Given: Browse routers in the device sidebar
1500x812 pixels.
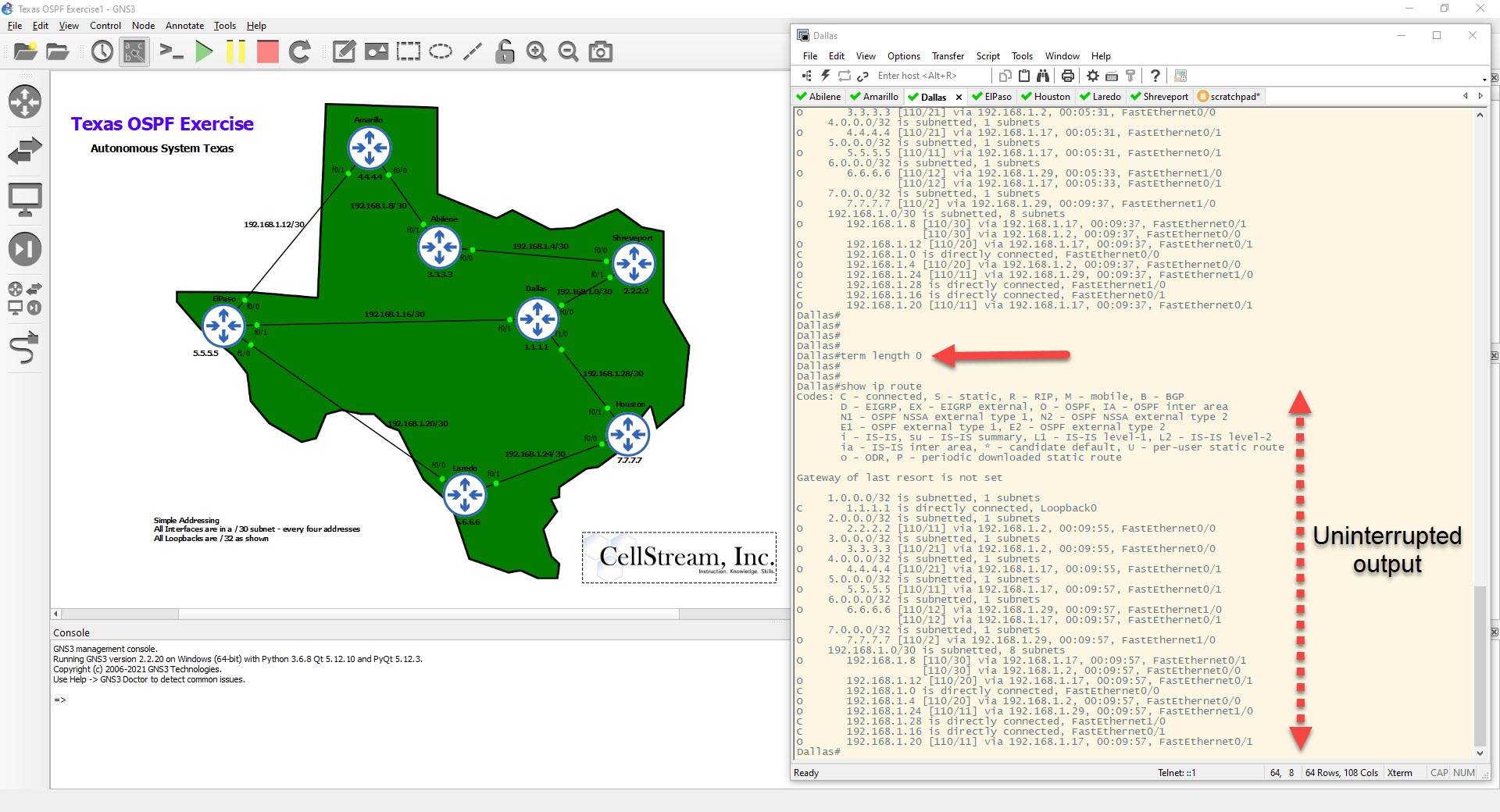Looking at the screenshot, I should tap(25, 102).
